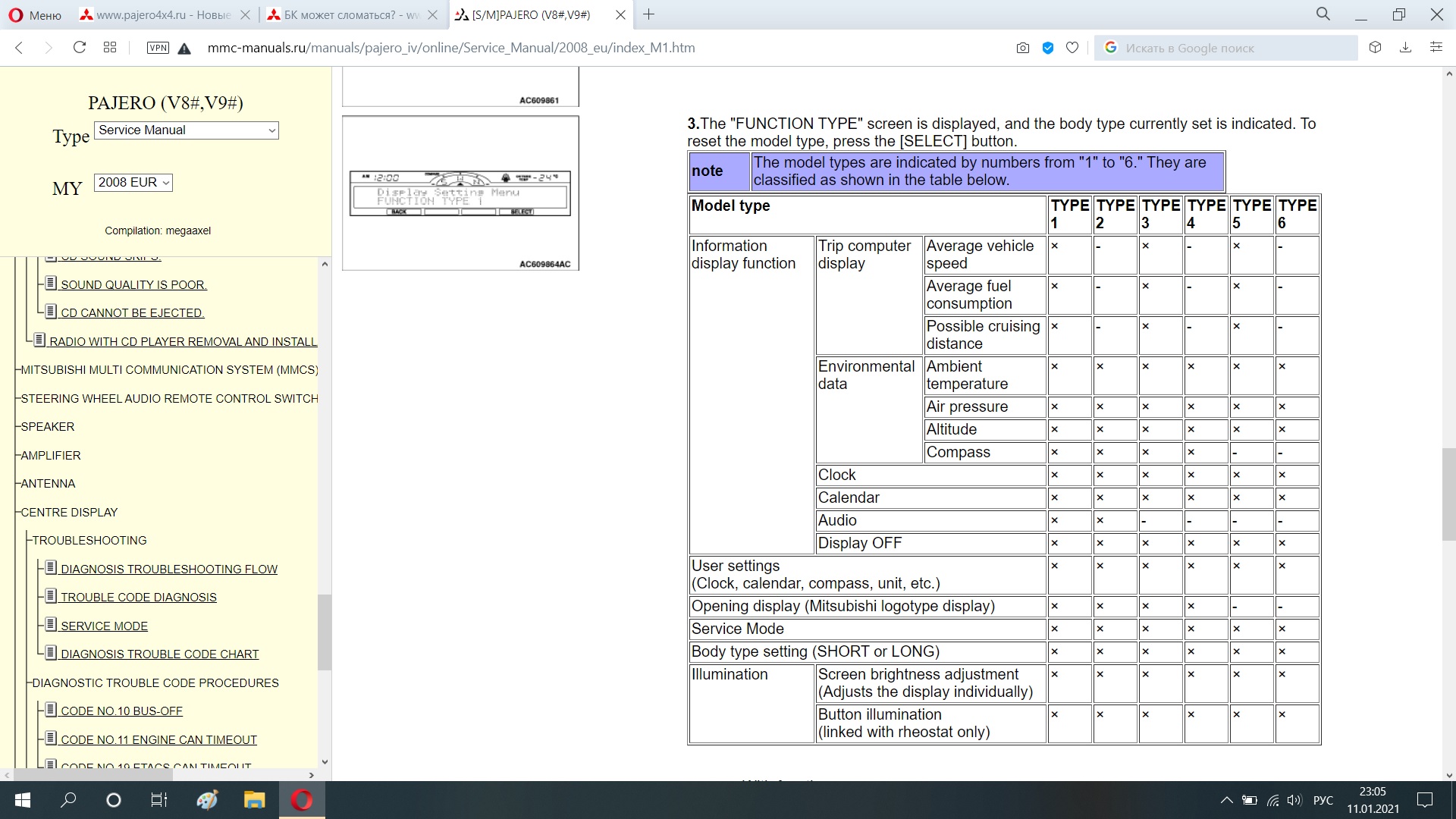1456x819 pixels.
Task: Click the snapshot camera icon
Action: pos(1022,48)
